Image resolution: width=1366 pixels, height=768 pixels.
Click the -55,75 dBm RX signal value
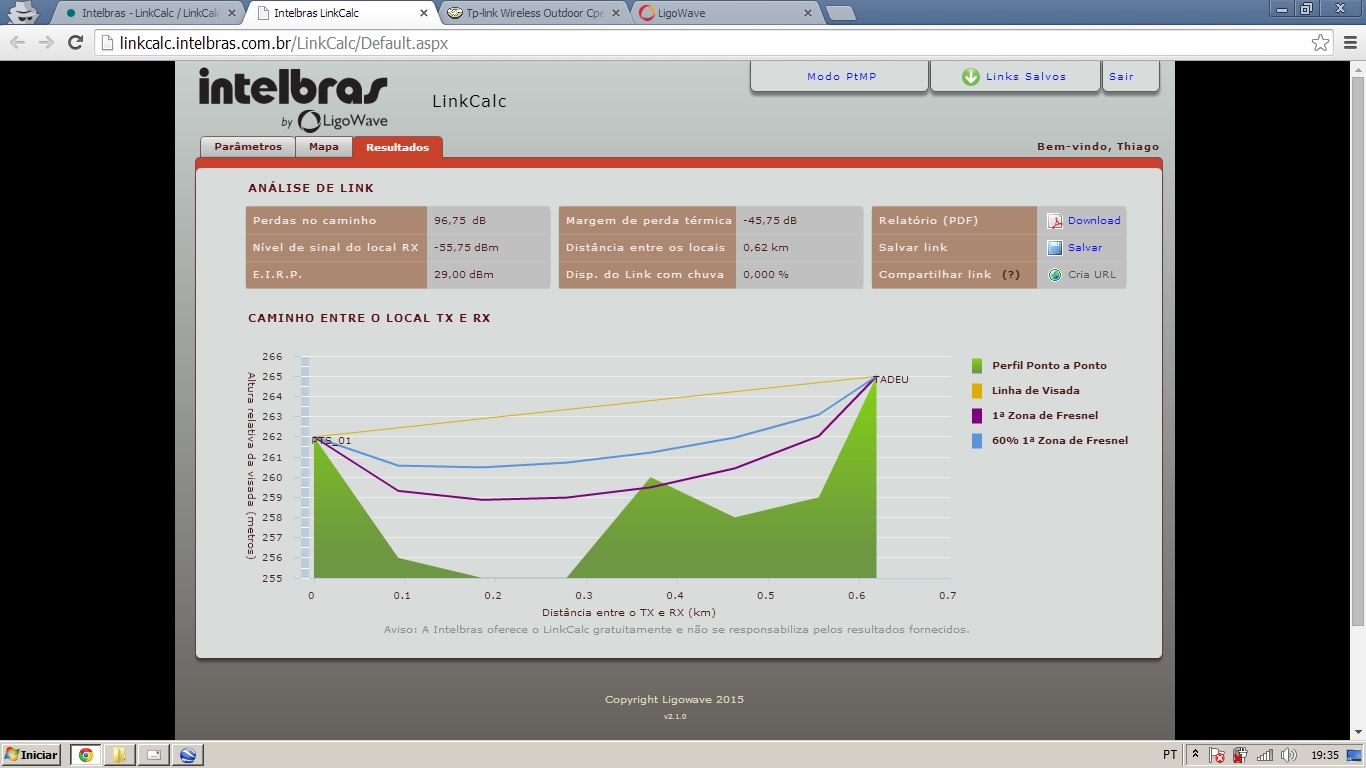point(466,248)
